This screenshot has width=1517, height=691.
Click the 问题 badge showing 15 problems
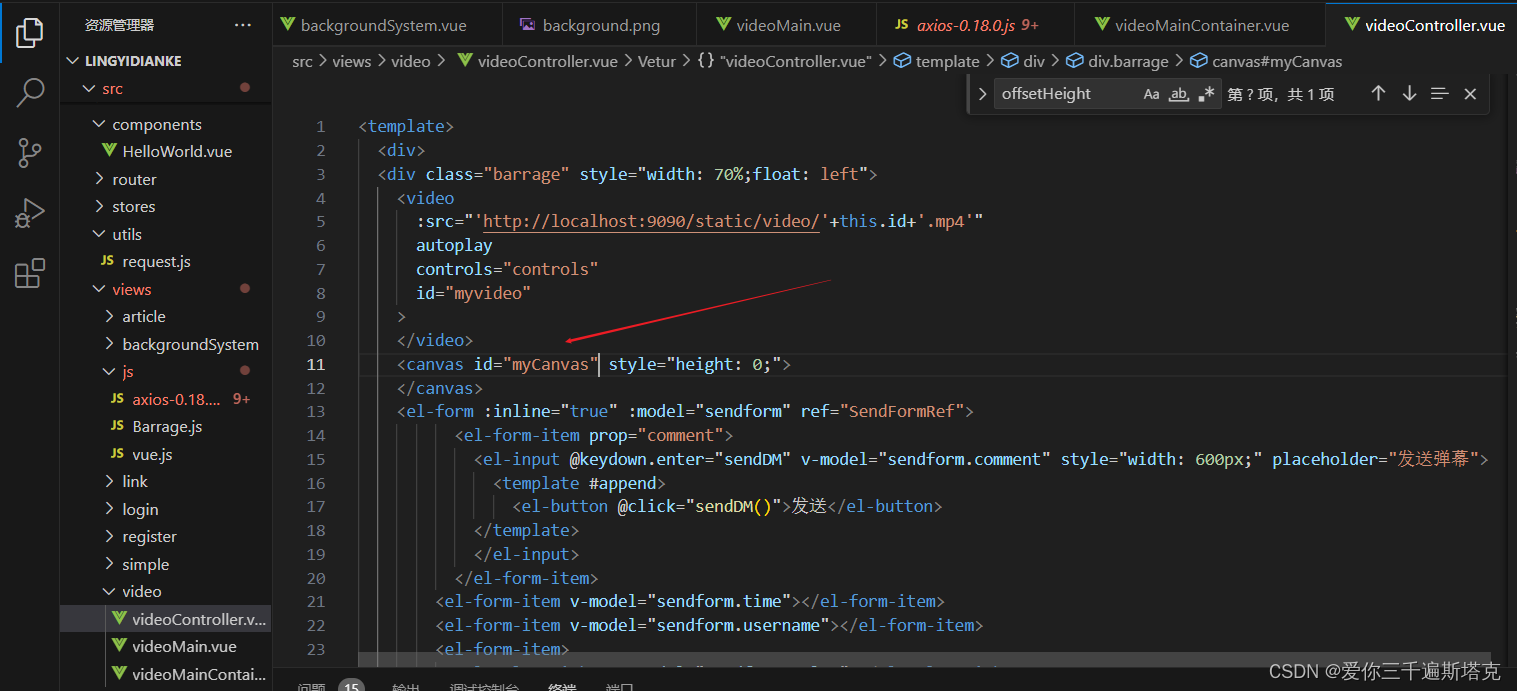coord(351,685)
